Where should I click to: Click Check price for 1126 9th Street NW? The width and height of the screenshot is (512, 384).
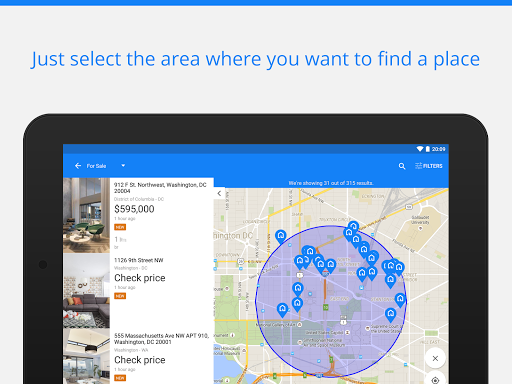pyautogui.click(x=140, y=278)
